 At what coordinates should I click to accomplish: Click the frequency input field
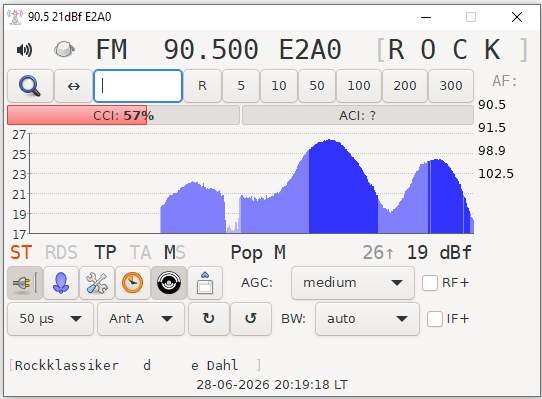click(138, 86)
